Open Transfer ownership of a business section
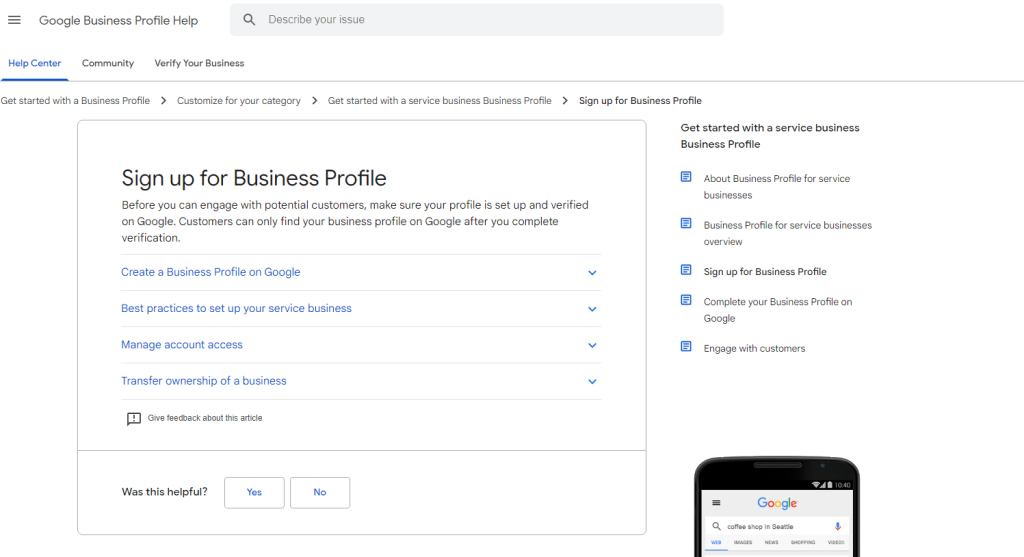The height and width of the screenshot is (557, 1024). point(204,381)
